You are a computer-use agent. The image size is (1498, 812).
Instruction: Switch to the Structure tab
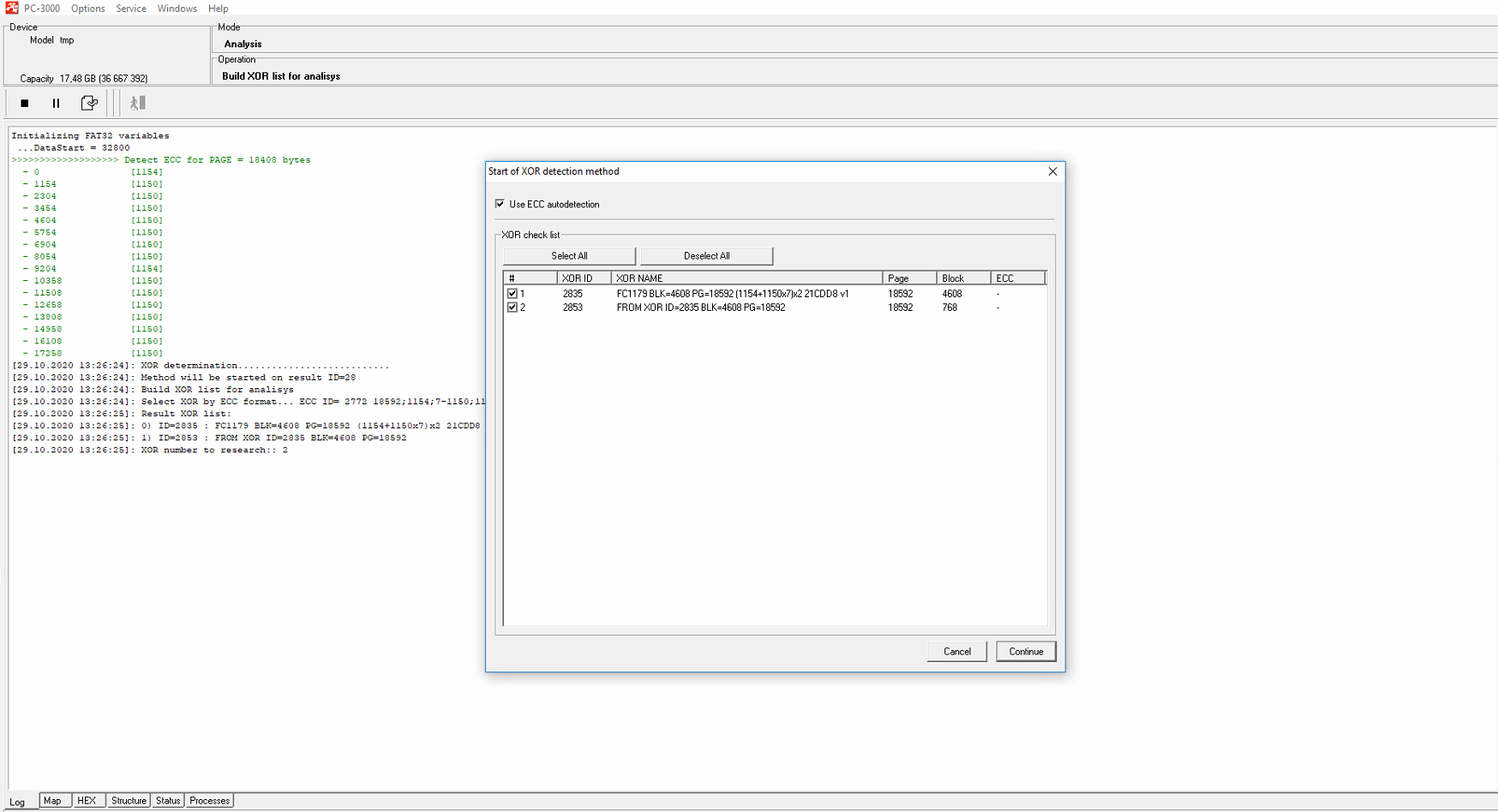point(129,801)
